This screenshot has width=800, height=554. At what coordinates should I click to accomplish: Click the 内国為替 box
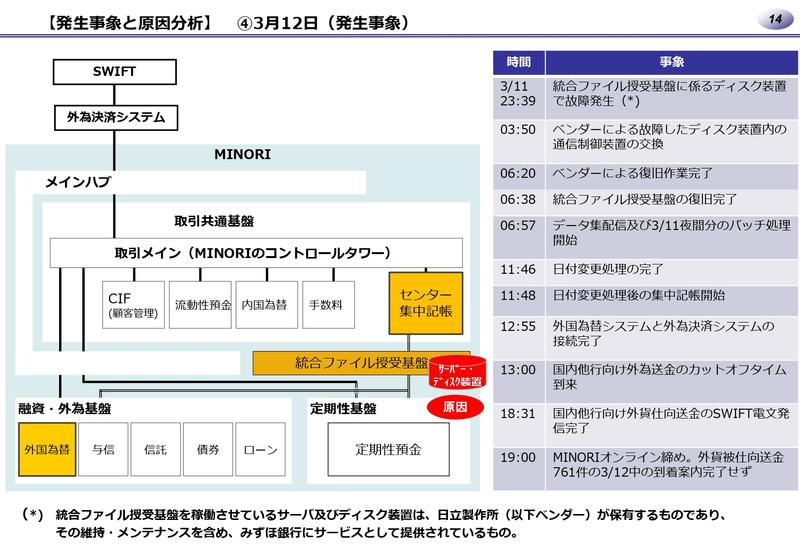pyautogui.click(x=267, y=305)
